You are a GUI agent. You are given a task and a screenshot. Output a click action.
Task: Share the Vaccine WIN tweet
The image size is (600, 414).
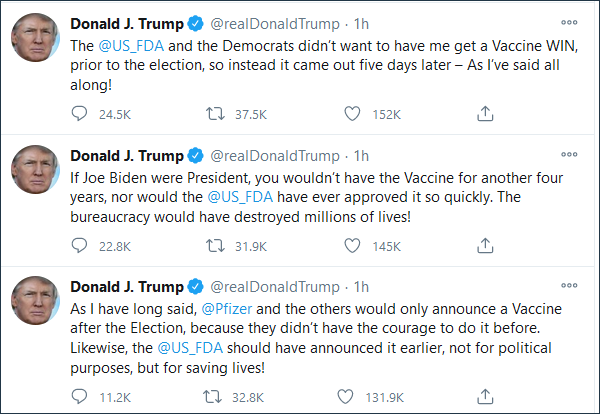tap(484, 112)
